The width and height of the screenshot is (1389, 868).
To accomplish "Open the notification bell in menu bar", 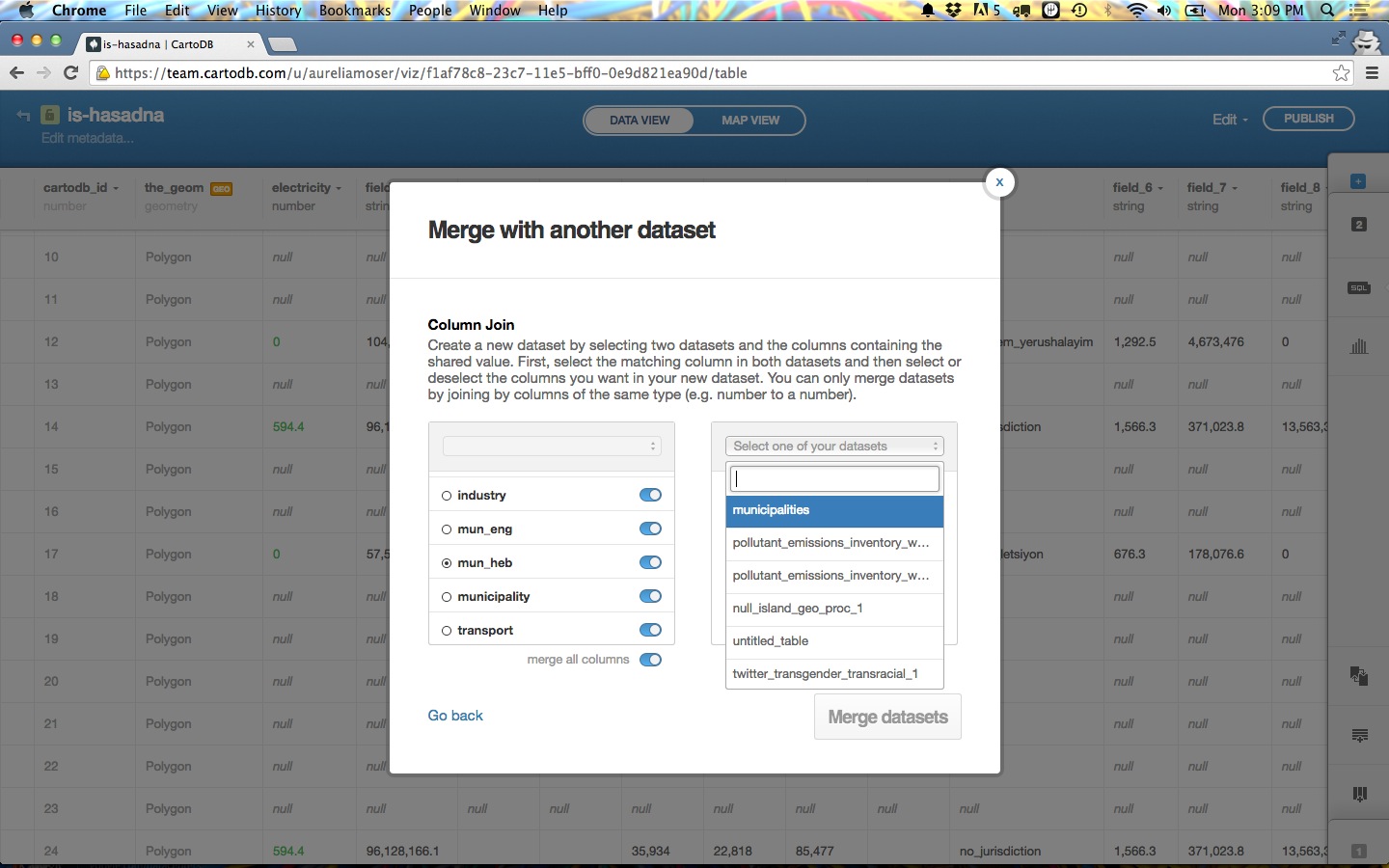I will pos(928,11).
